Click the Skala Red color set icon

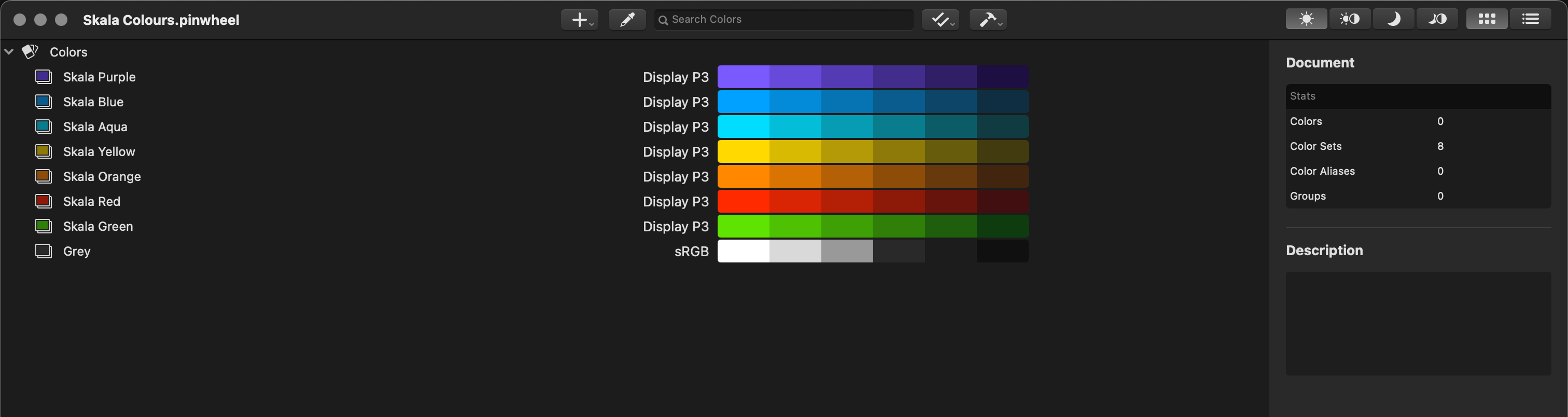coord(43,202)
